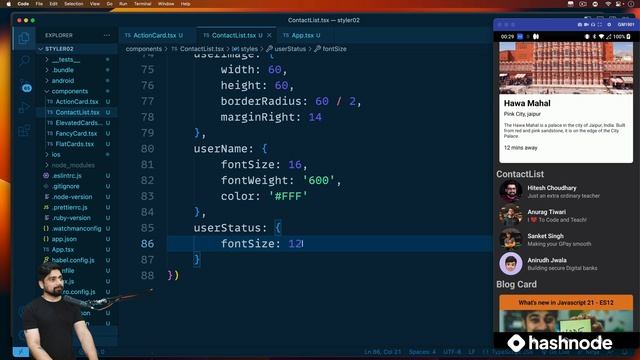Screen dimensions: 640x360
Task: Place cursor on line 83 color value
Action: (x=288, y=196)
